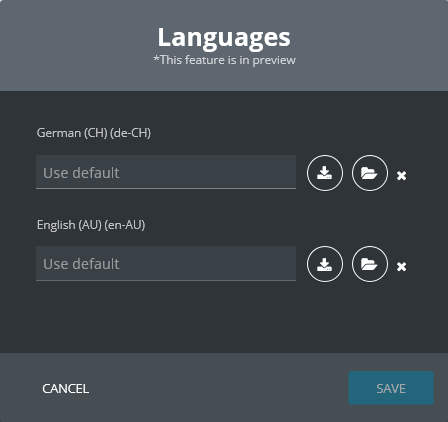This screenshot has width=448, height=422.
Task: Select the German (CH) (de-CH) label
Action: point(94,133)
